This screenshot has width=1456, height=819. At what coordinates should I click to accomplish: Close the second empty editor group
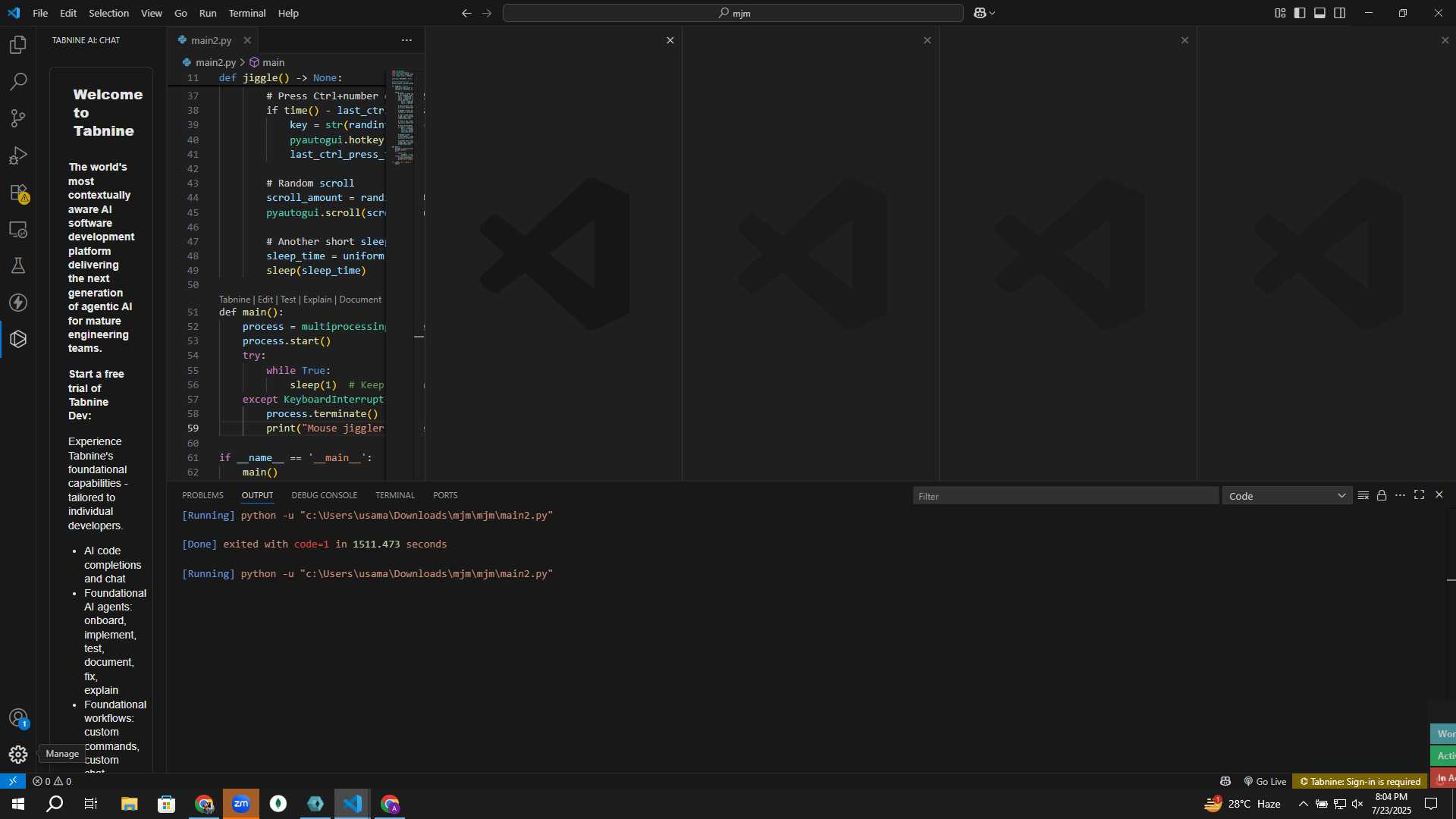[x=927, y=40]
